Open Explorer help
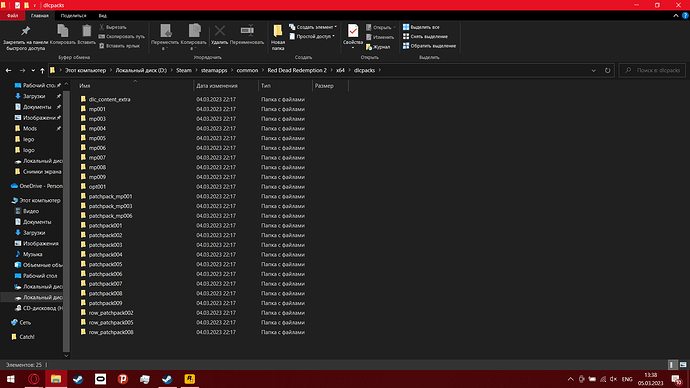The width and height of the screenshot is (690, 388). (x=685, y=15)
